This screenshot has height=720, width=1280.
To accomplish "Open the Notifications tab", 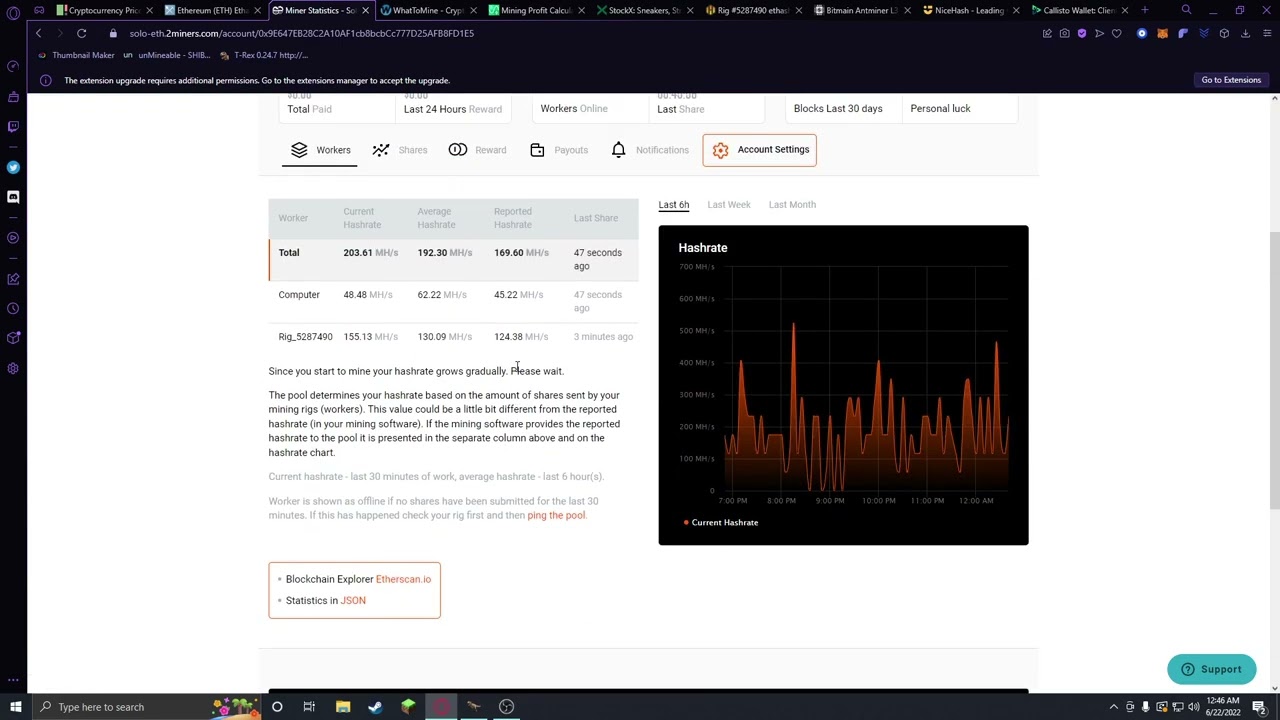I will click(649, 150).
